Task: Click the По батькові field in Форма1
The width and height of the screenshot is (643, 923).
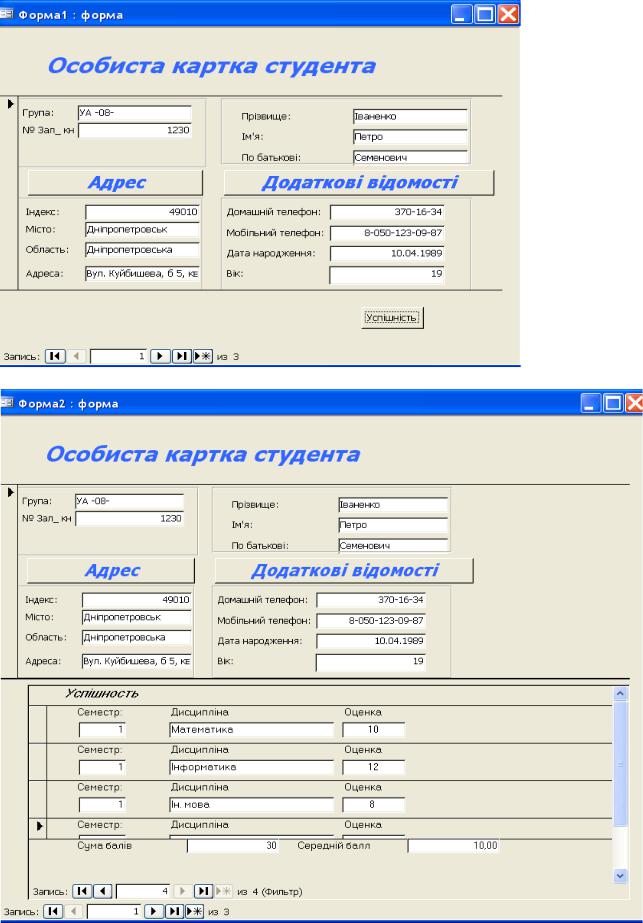Action: click(410, 157)
